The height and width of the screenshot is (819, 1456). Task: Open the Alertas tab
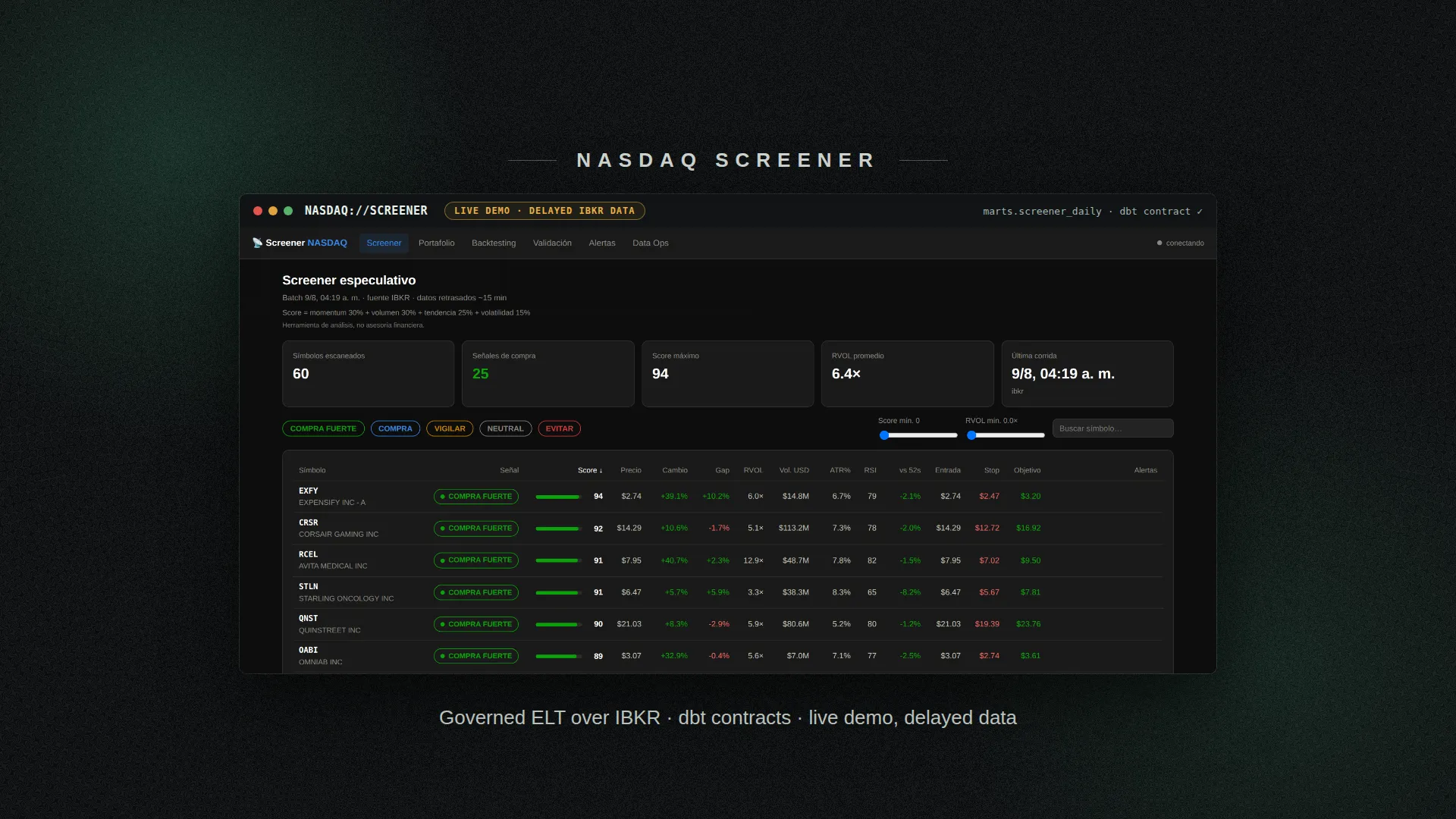click(x=602, y=243)
